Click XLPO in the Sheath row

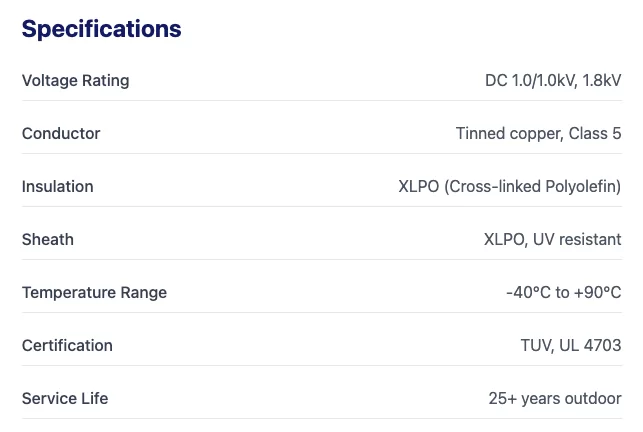[505, 239]
